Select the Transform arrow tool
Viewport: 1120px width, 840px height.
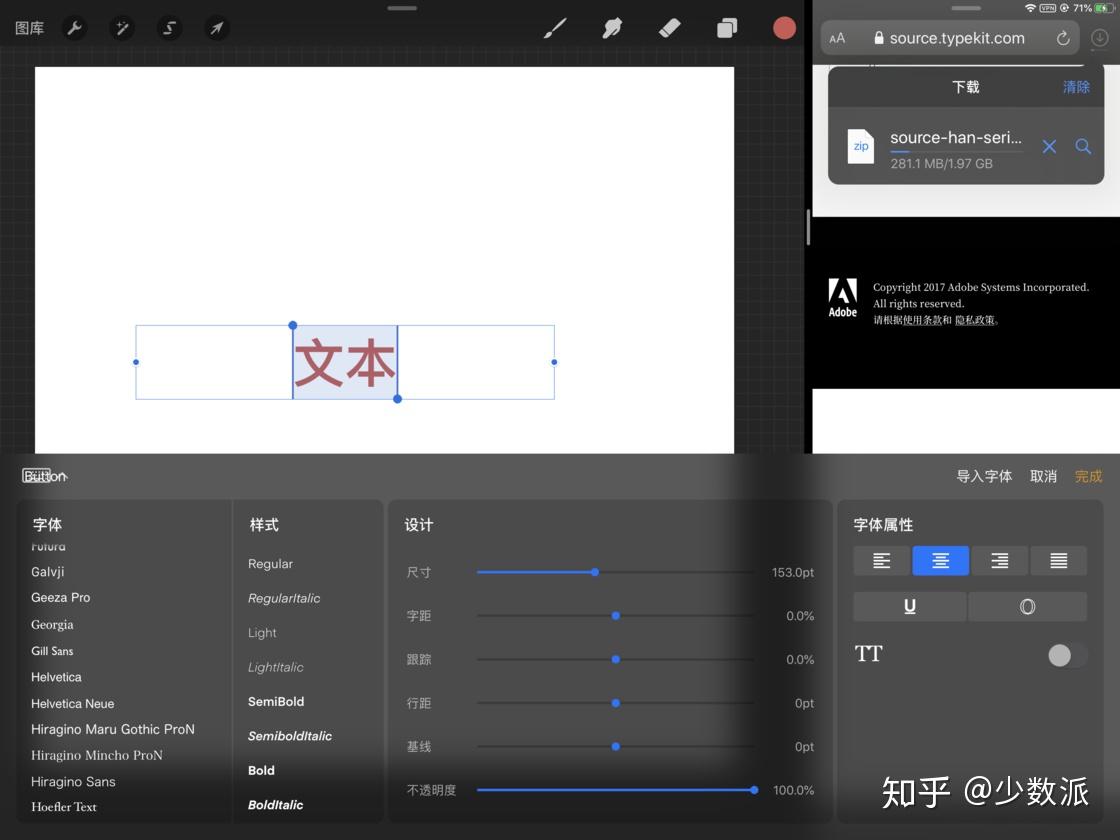click(x=216, y=28)
